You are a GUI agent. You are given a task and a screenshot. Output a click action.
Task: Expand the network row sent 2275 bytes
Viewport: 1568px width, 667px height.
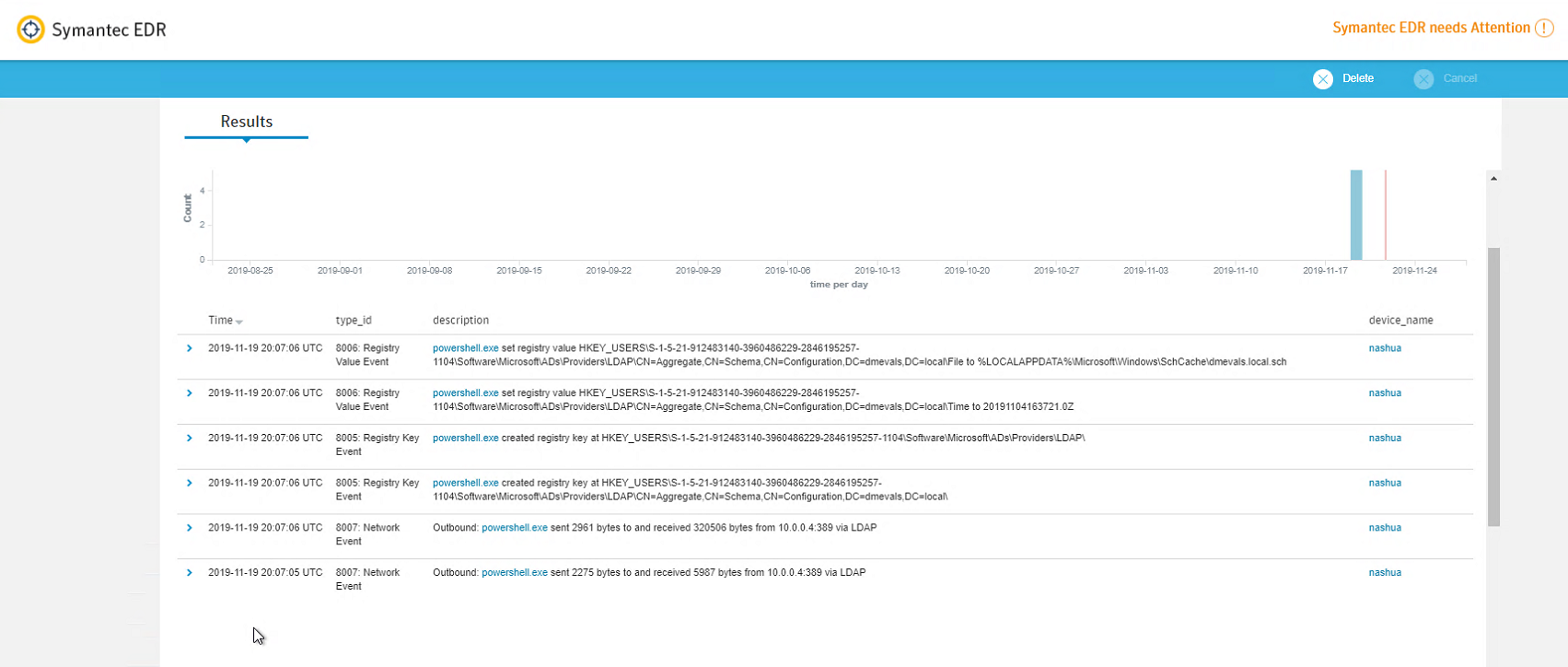click(x=190, y=573)
